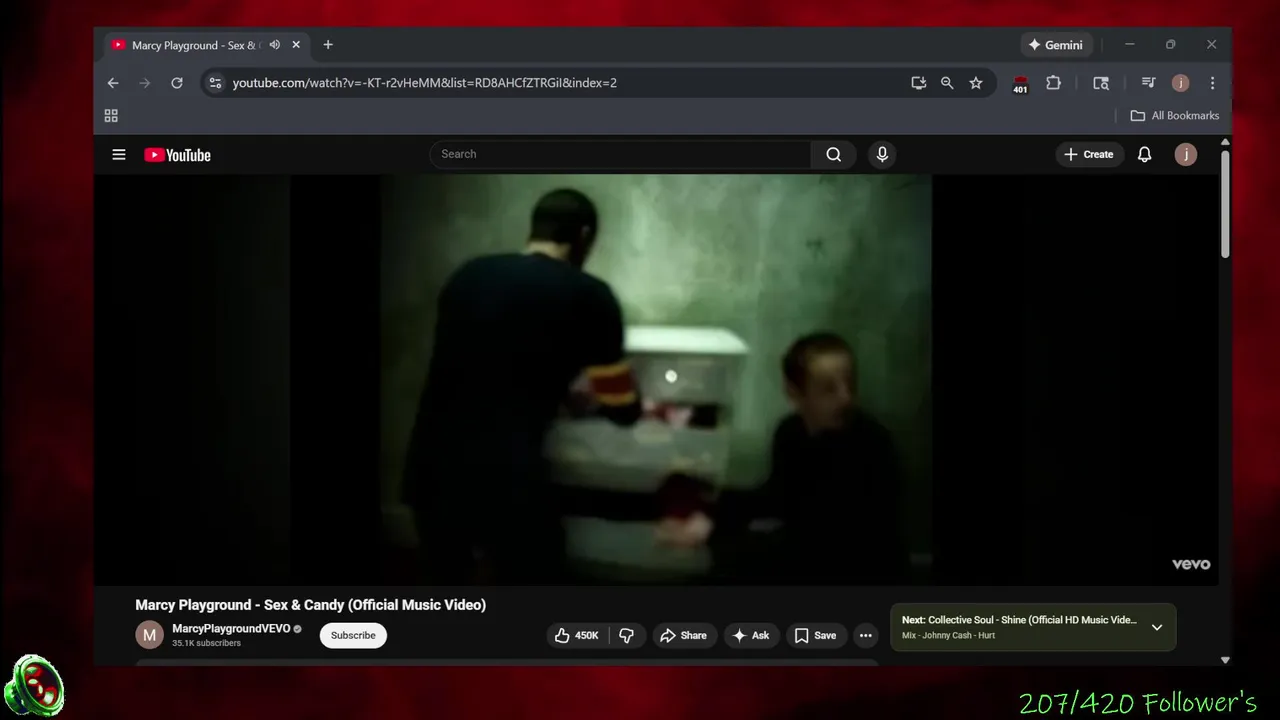Image resolution: width=1280 pixels, height=720 pixels.
Task: Open the Chrome three-dot menu
Action: pos(1212,83)
